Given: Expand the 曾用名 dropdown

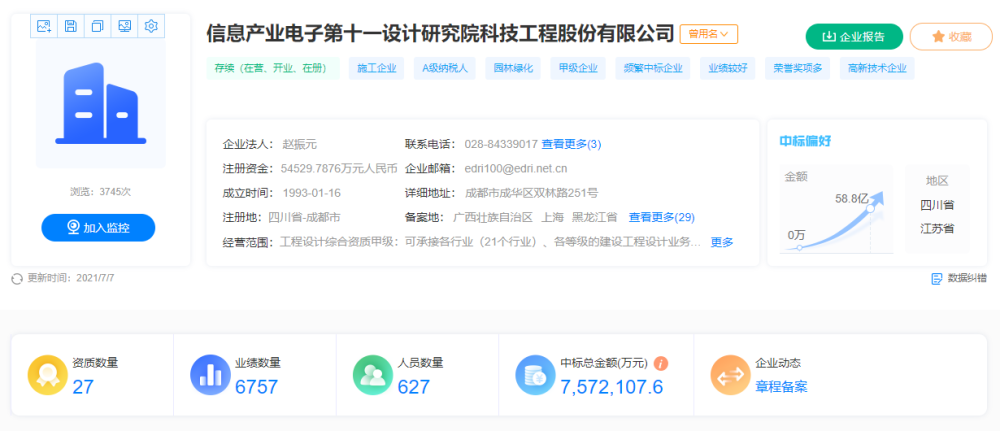Looking at the screenshot, I should click(x=709, y=34).
